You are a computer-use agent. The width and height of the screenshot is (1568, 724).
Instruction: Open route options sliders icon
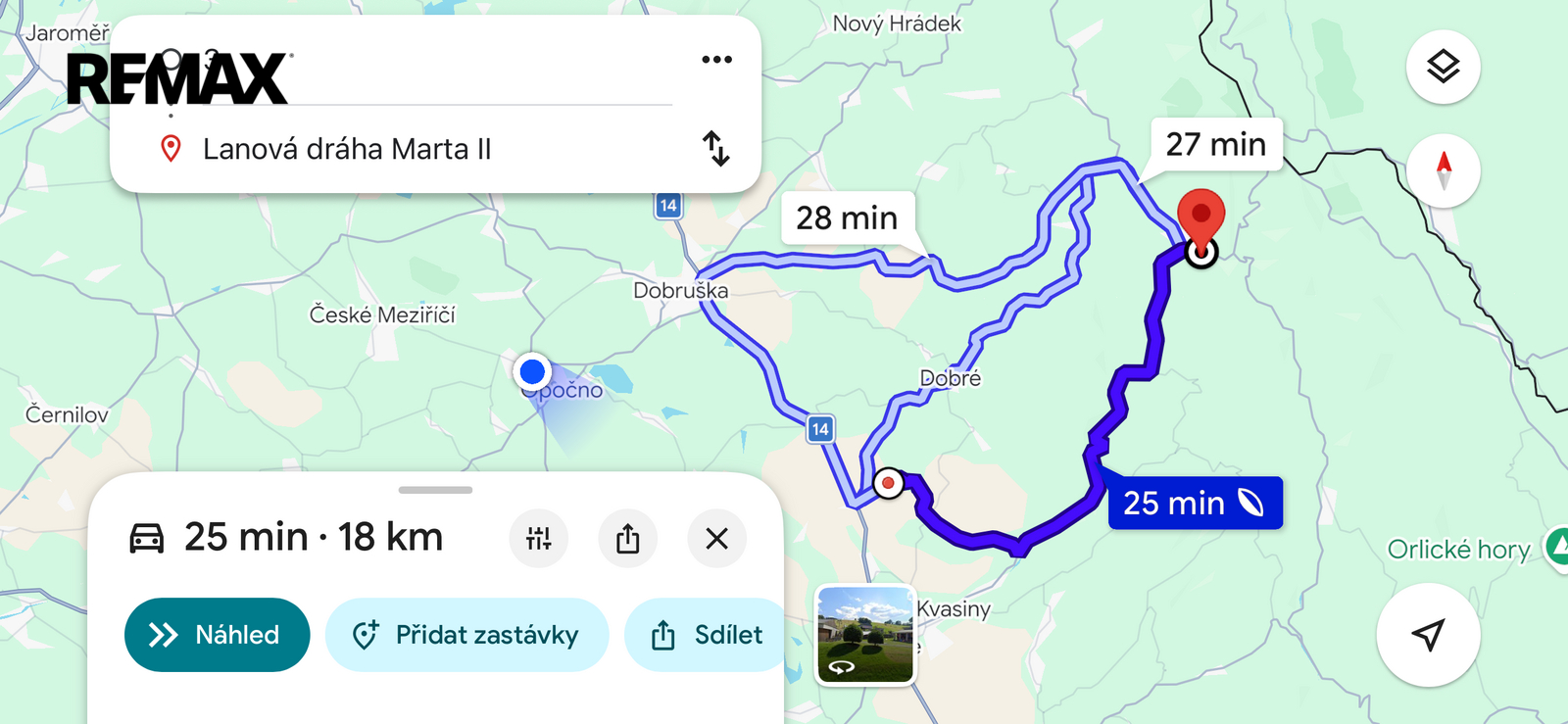click(539, 538)
